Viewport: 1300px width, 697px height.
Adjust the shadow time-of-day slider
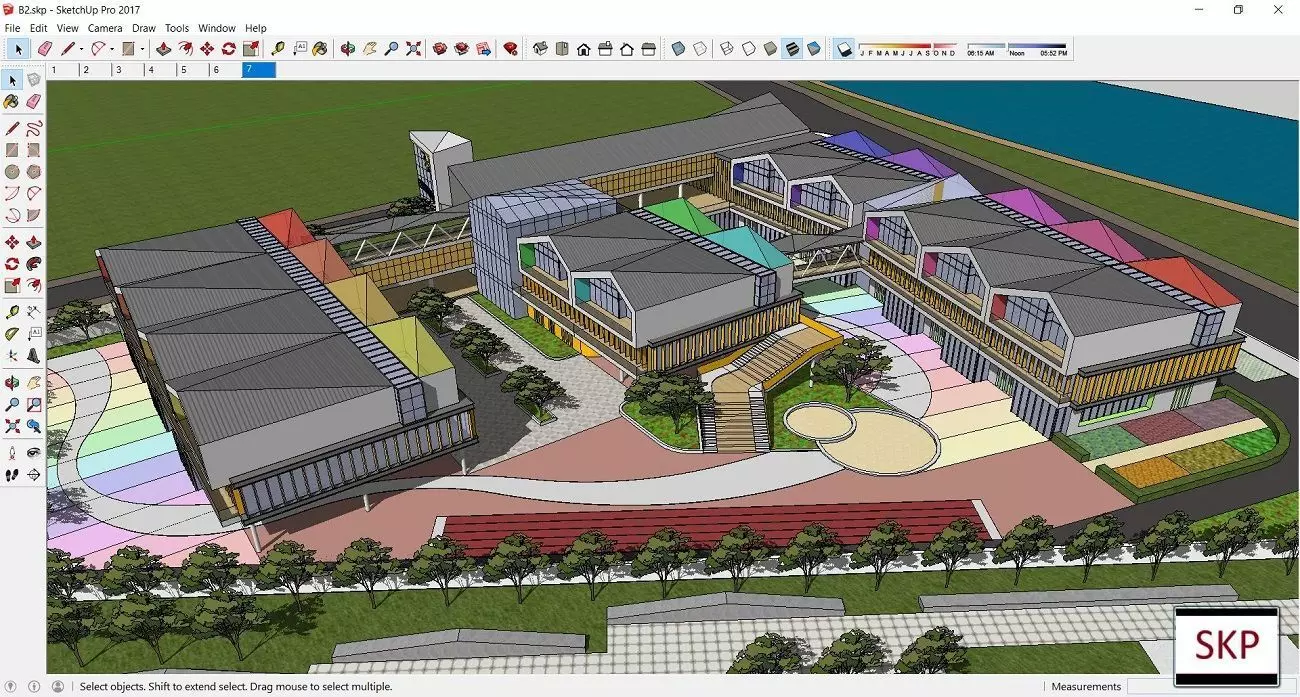point(1017,48)
